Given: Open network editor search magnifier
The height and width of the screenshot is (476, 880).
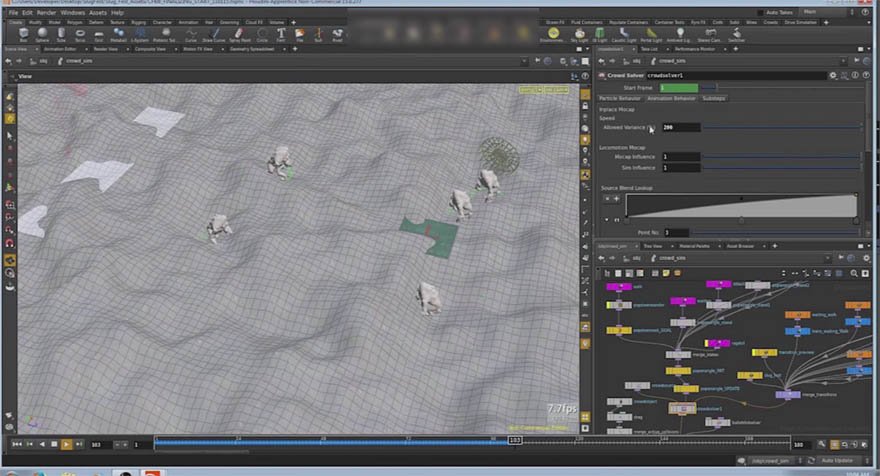Looking at the screenshot, I should point(854,273).
